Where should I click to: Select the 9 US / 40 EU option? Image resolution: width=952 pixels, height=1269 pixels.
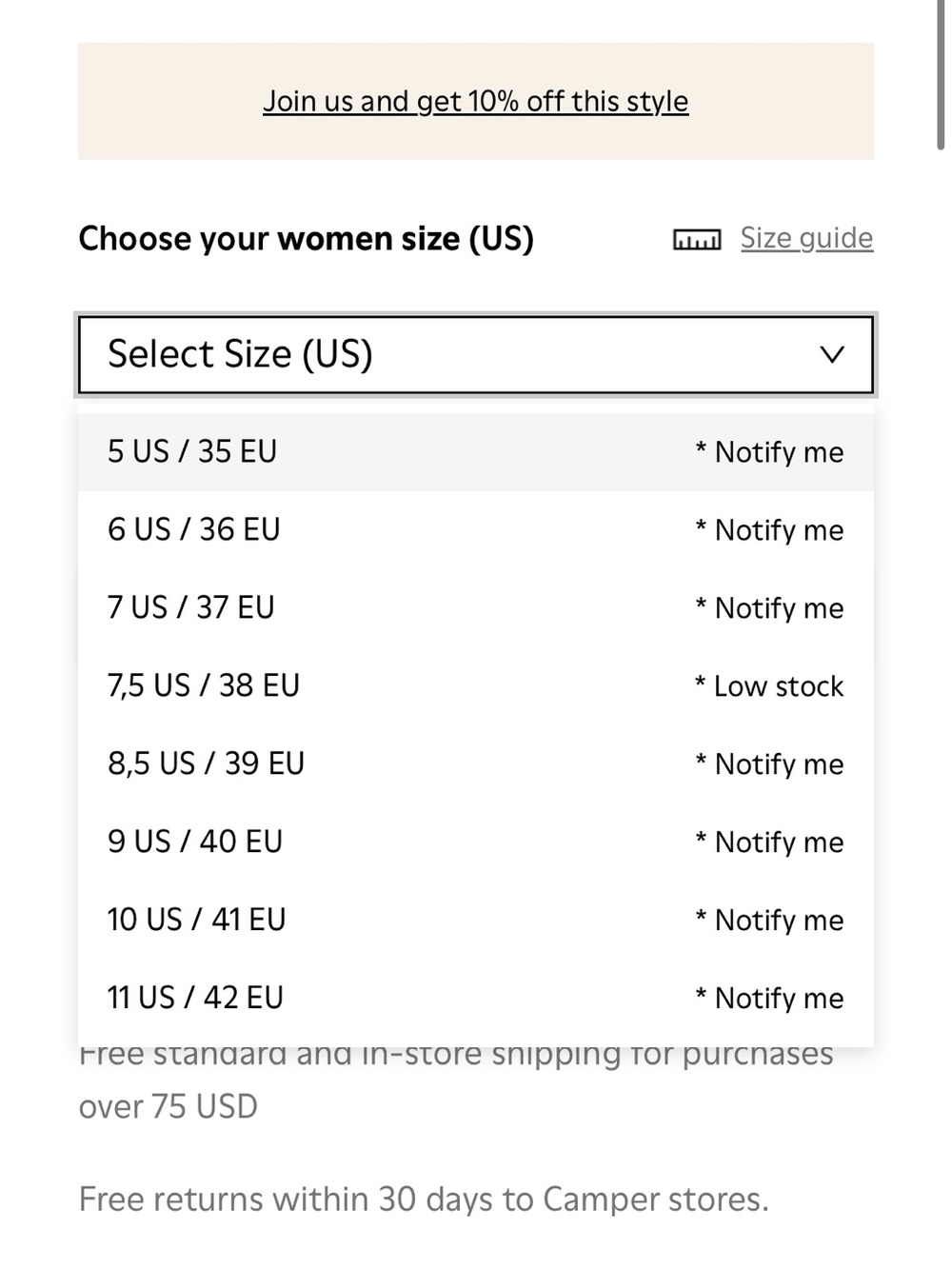(x=475, y=843)
